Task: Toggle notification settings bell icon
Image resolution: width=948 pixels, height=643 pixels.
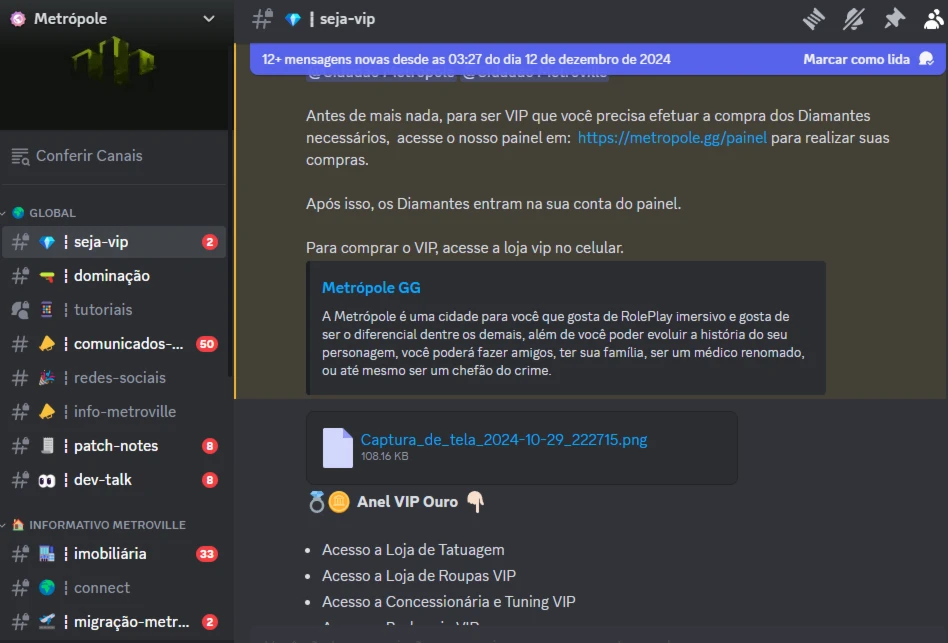Action: tap(854, 19)
